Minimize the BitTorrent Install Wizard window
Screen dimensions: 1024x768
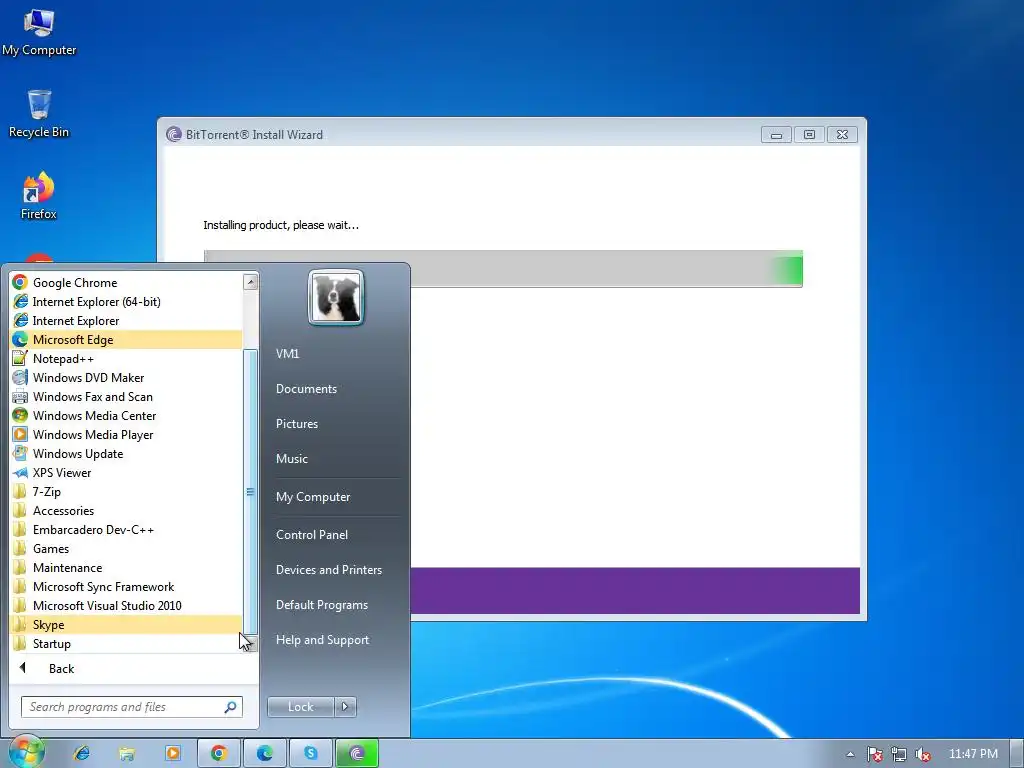tap(776, 135)
